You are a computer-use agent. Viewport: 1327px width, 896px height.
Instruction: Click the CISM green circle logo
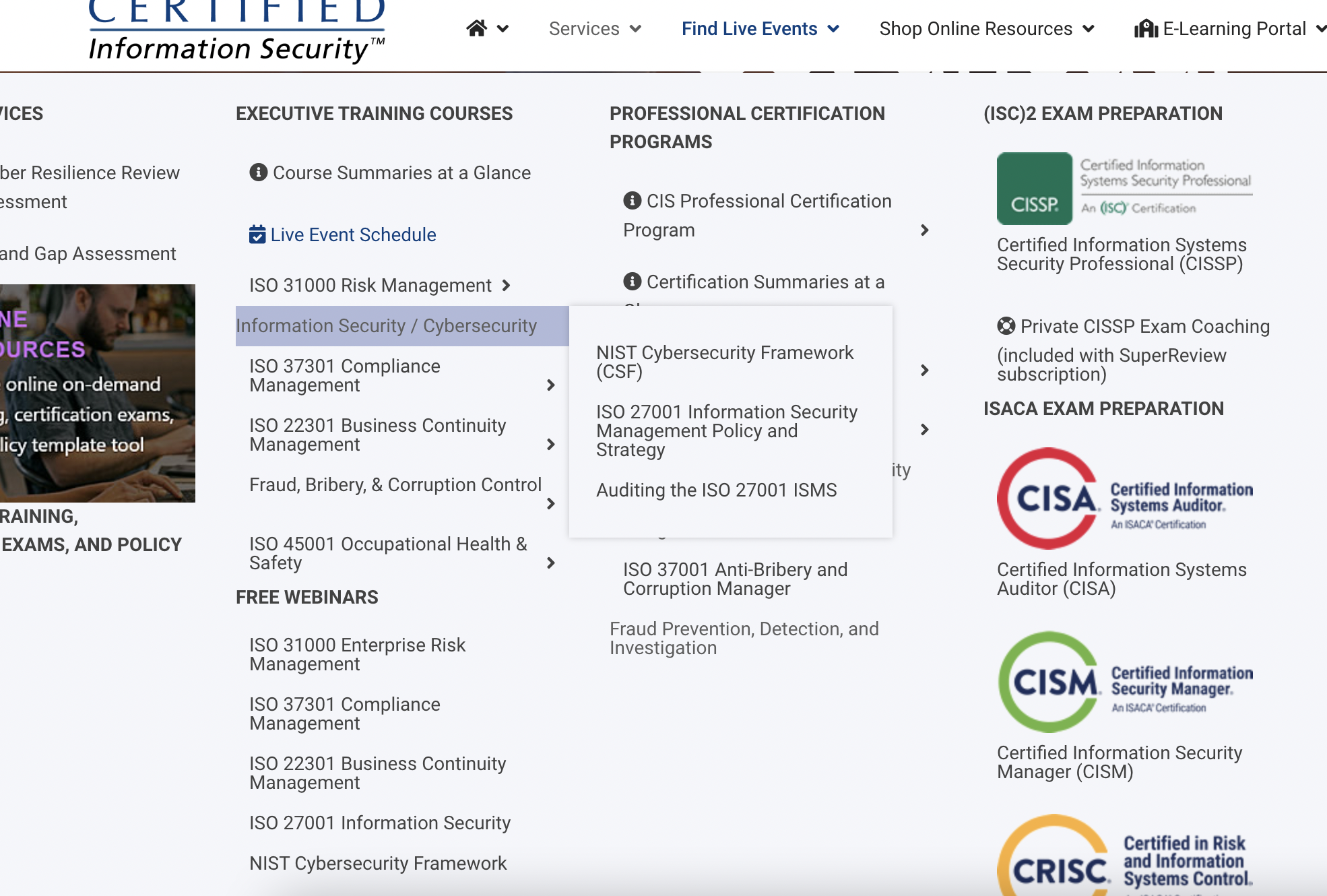1049,682
